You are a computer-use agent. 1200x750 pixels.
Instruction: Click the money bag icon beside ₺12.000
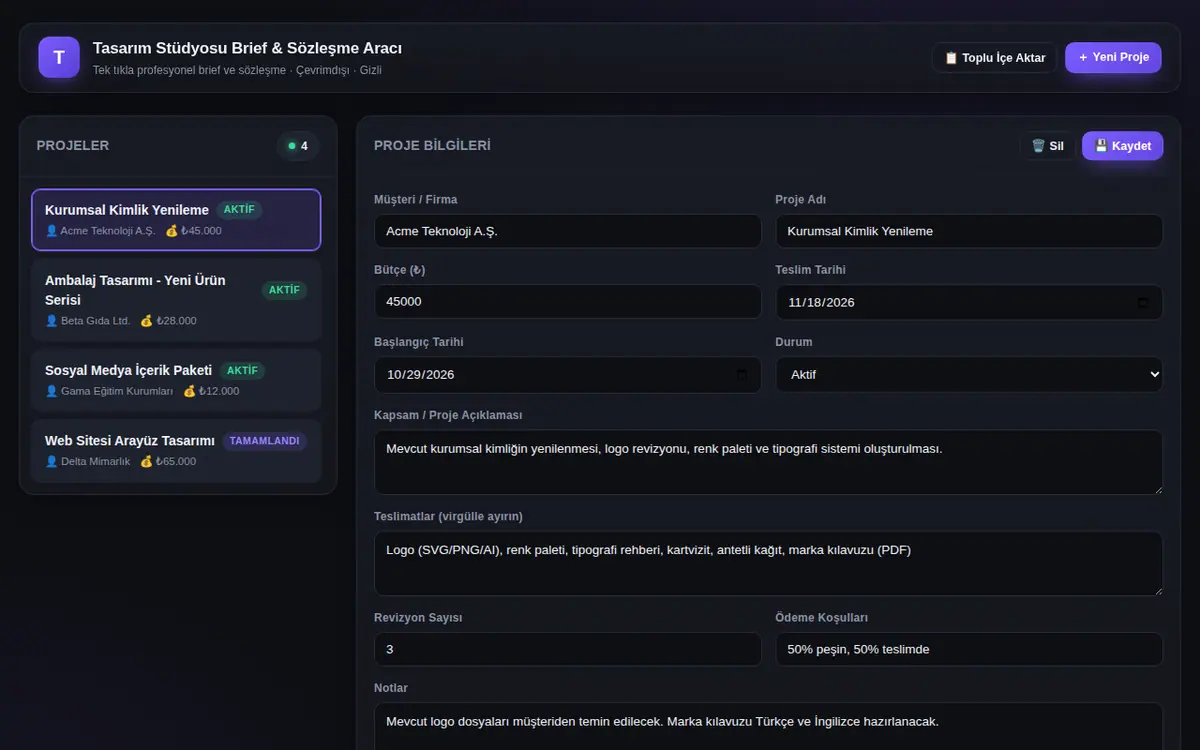pyautogui.click(x=189, y=391)
